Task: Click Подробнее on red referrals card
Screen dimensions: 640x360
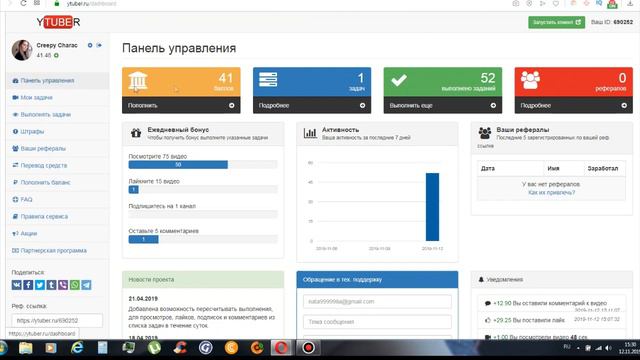Action: click(x=573, y=105)
